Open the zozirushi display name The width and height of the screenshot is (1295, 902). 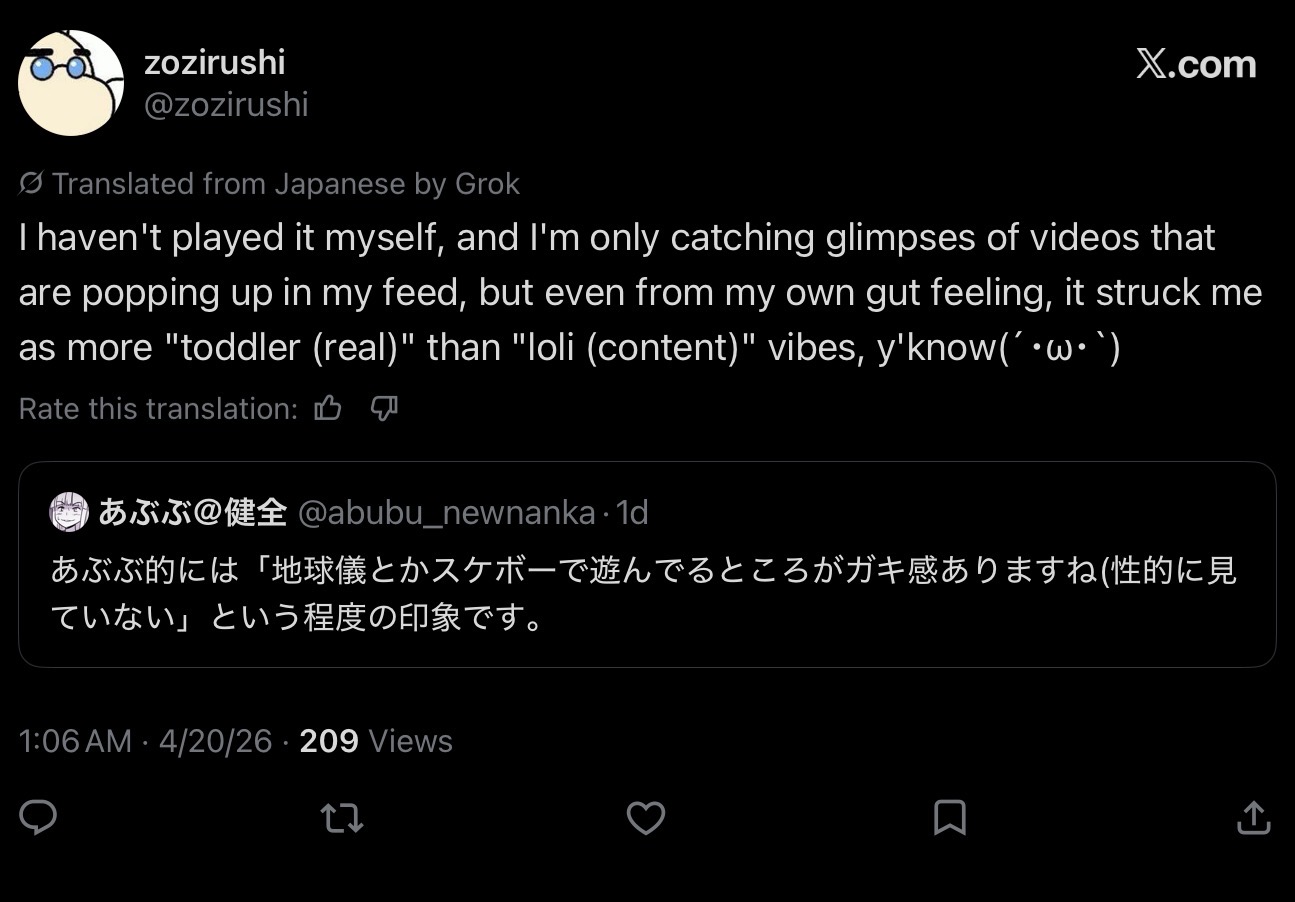pyautogui.click(x=214, y=62)
